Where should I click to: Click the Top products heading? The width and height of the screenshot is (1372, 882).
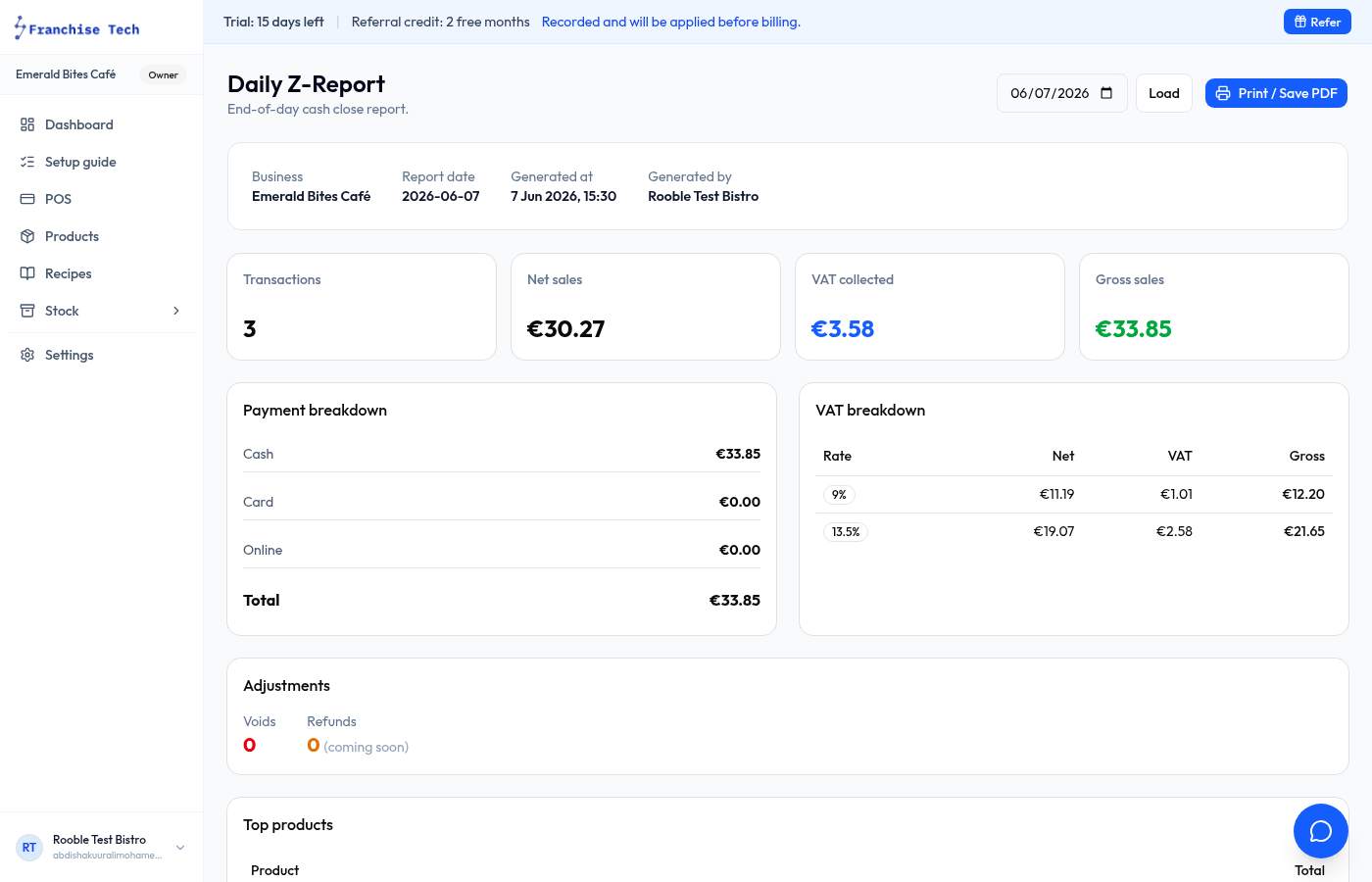288,825
